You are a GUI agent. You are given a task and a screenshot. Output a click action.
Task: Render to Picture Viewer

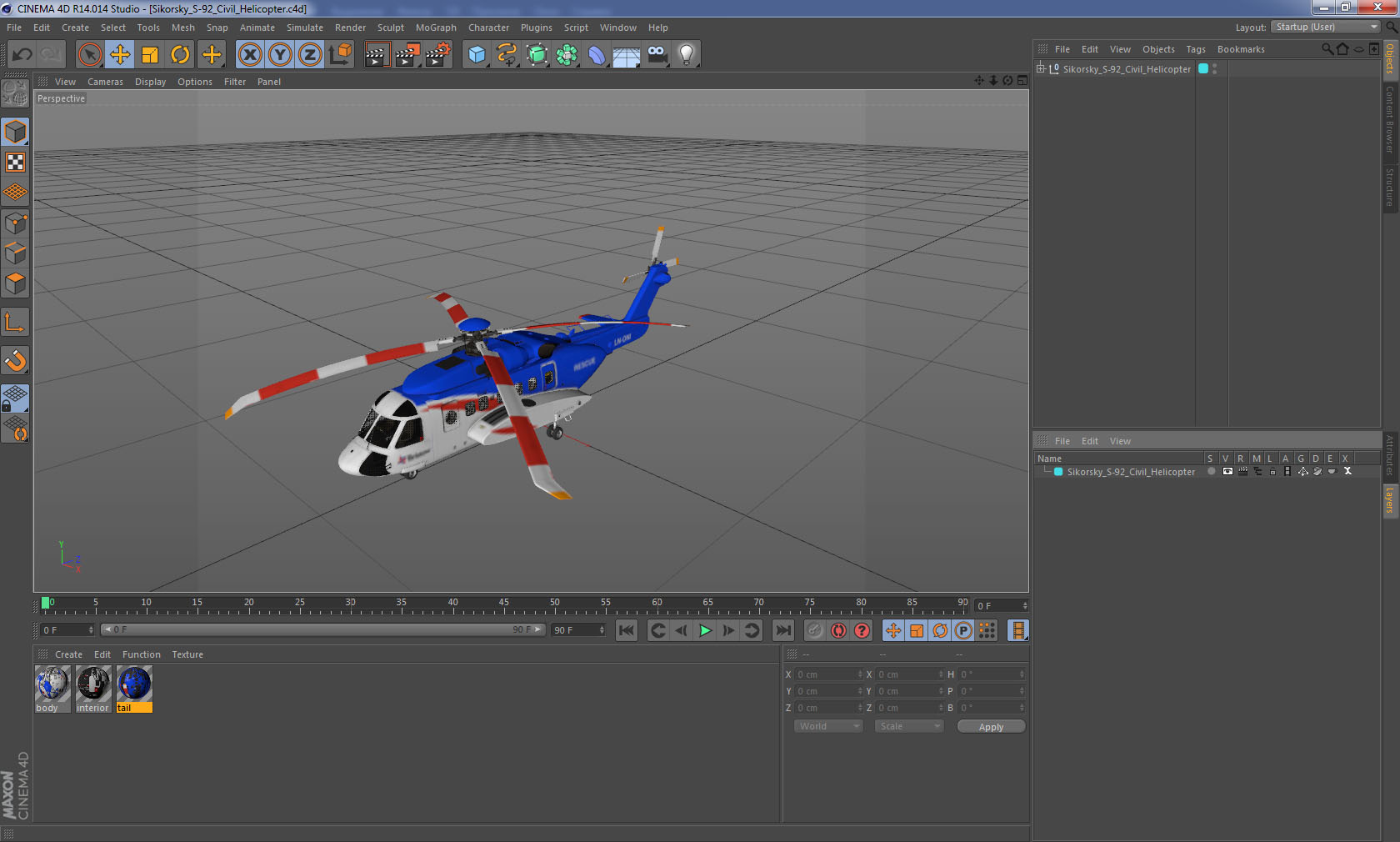(407, 55)
